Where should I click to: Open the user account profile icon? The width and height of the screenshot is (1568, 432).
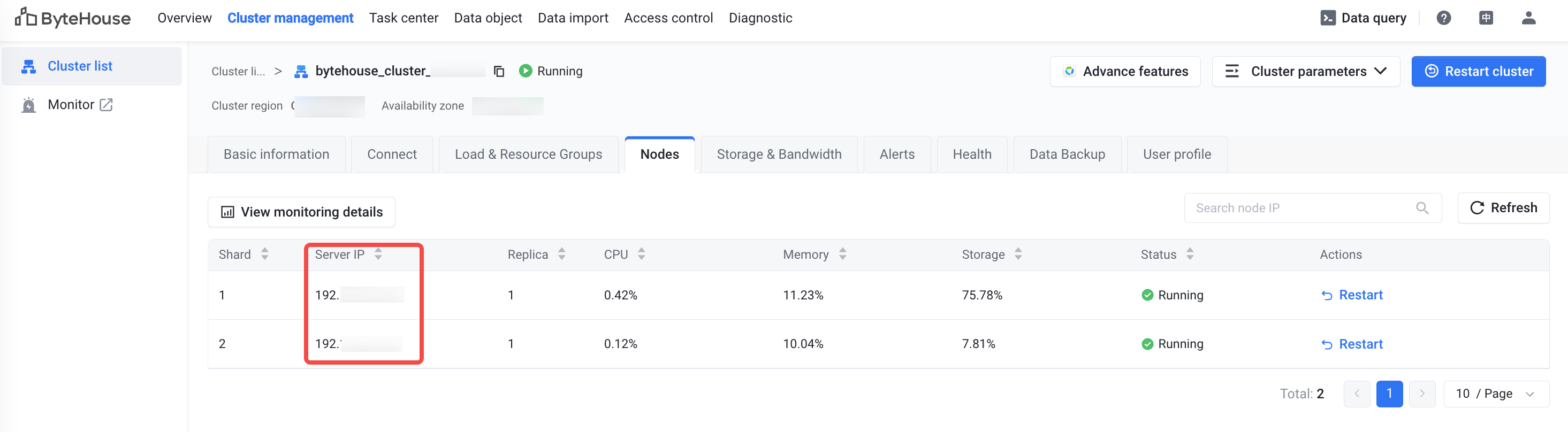[1528, 18]
